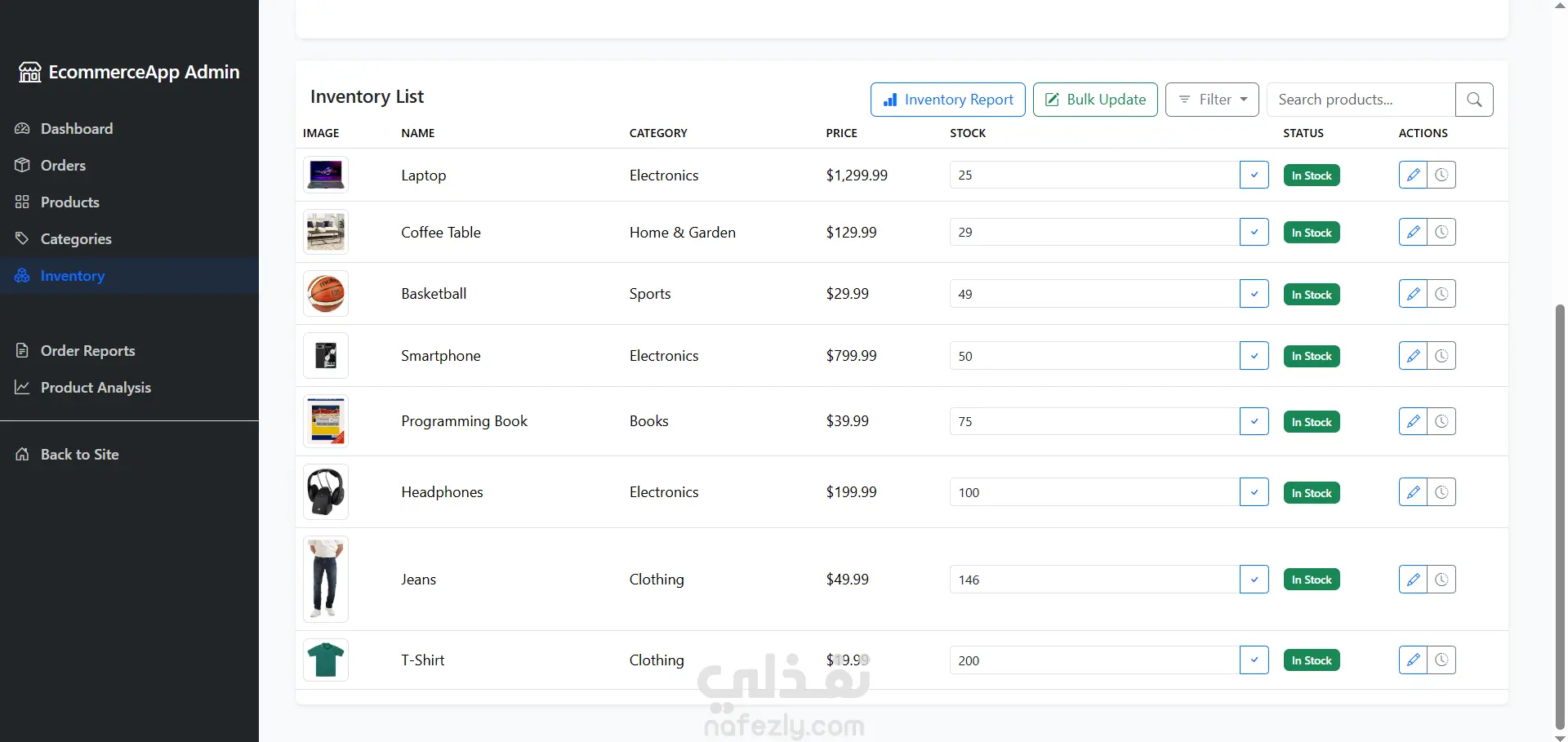Viewport: 1568px width, 742px height.
Task: Open the Coffee Table product thumbnail
Action: 326,232
